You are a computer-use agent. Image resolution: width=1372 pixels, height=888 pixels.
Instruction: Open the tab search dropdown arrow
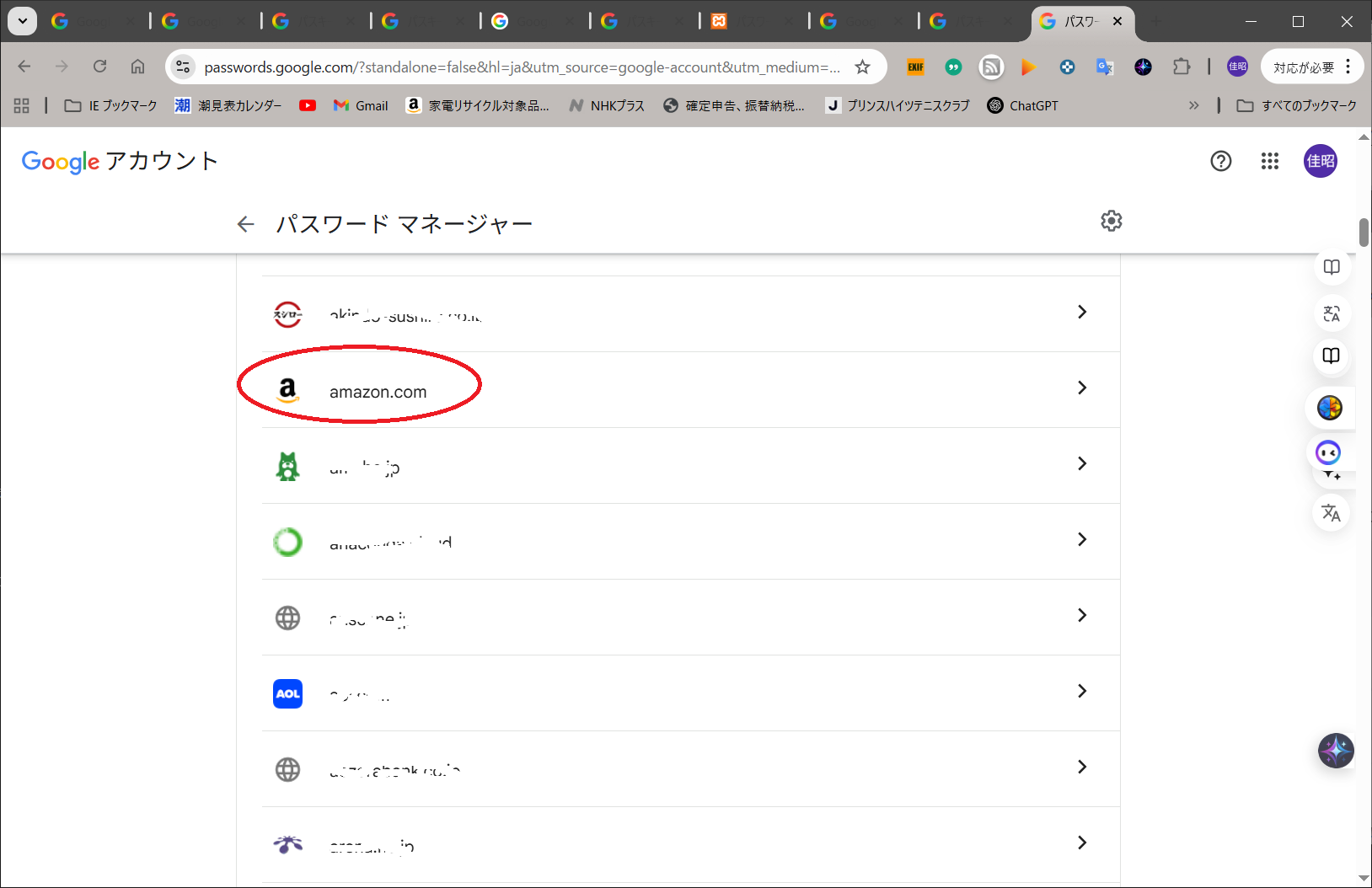[x=23, y=21]
